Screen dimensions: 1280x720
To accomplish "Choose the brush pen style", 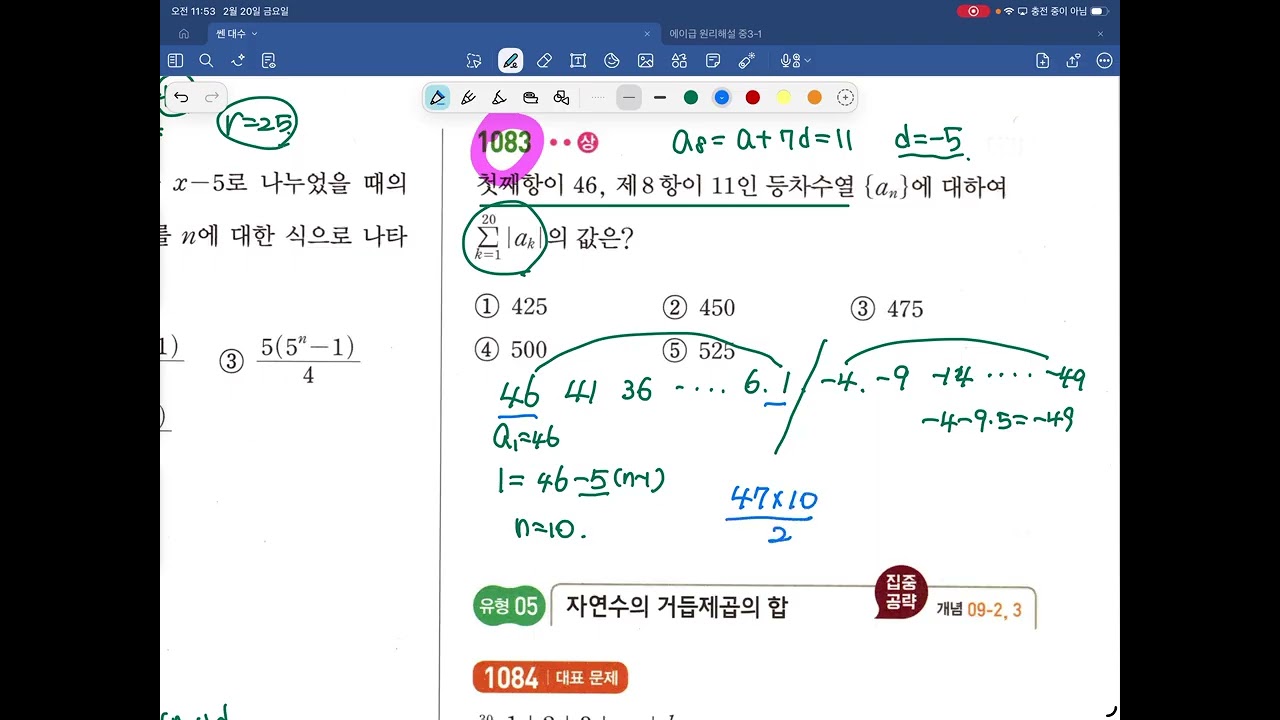I will [499, 97].
